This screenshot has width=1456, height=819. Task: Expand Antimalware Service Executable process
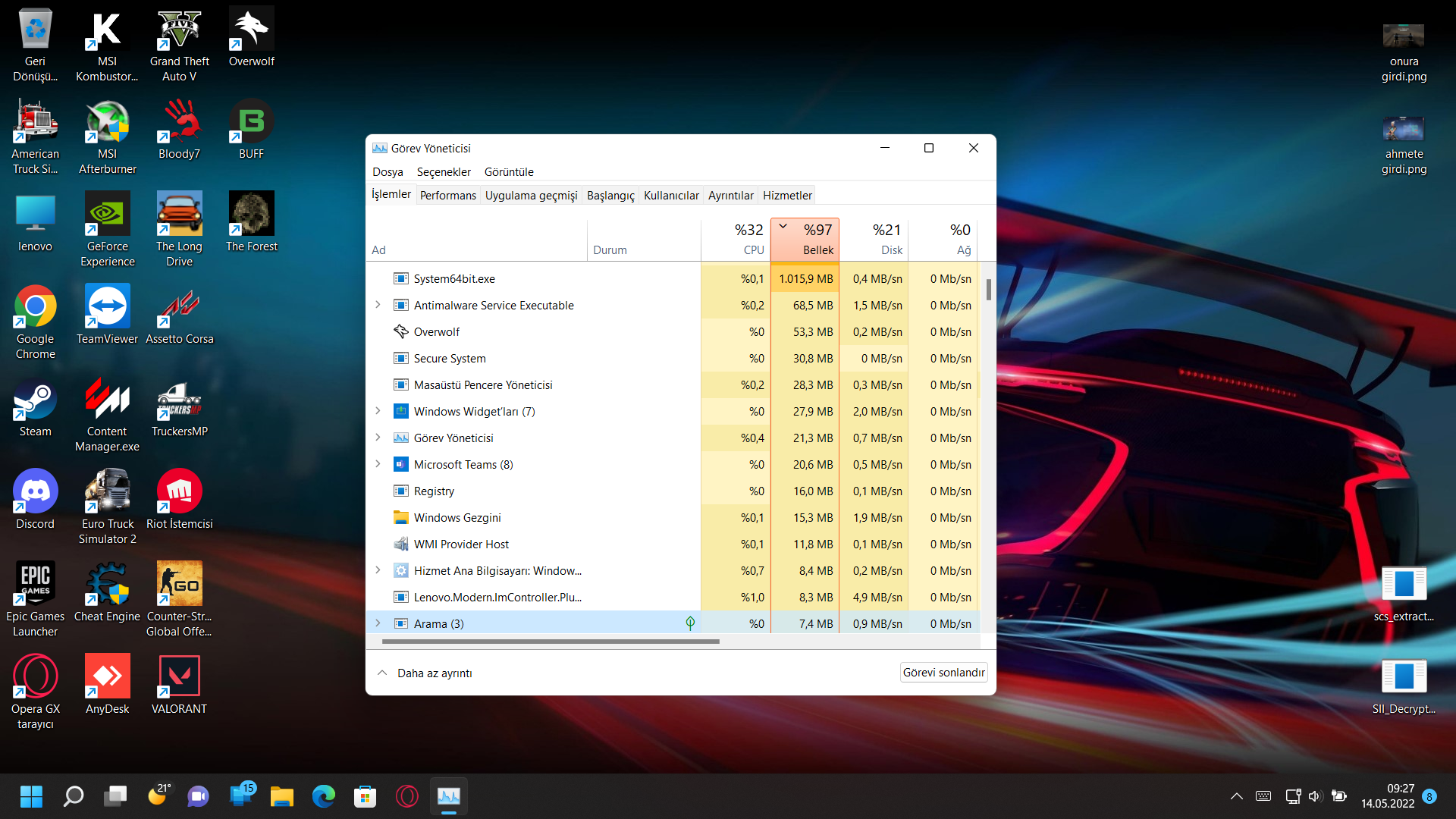click(x=378, y=305)
